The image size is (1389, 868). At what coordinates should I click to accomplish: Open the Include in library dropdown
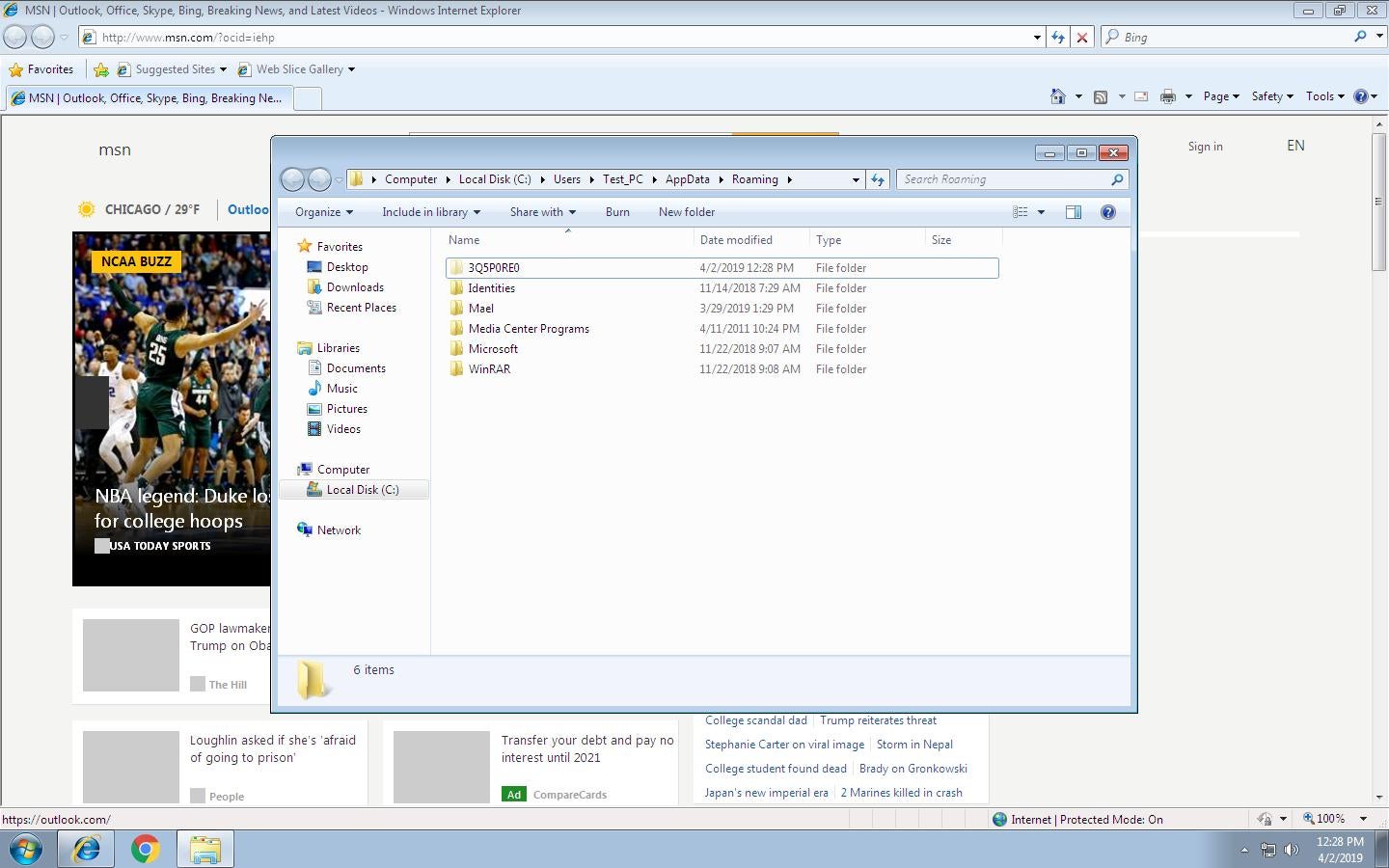tap(430, 212)
